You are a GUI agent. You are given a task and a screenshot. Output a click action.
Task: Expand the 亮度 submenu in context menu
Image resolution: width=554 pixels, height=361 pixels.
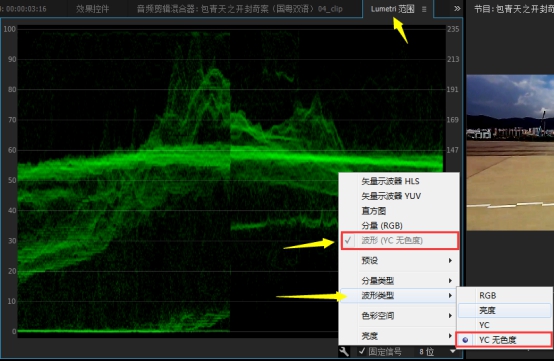click(x=399, y=336)
